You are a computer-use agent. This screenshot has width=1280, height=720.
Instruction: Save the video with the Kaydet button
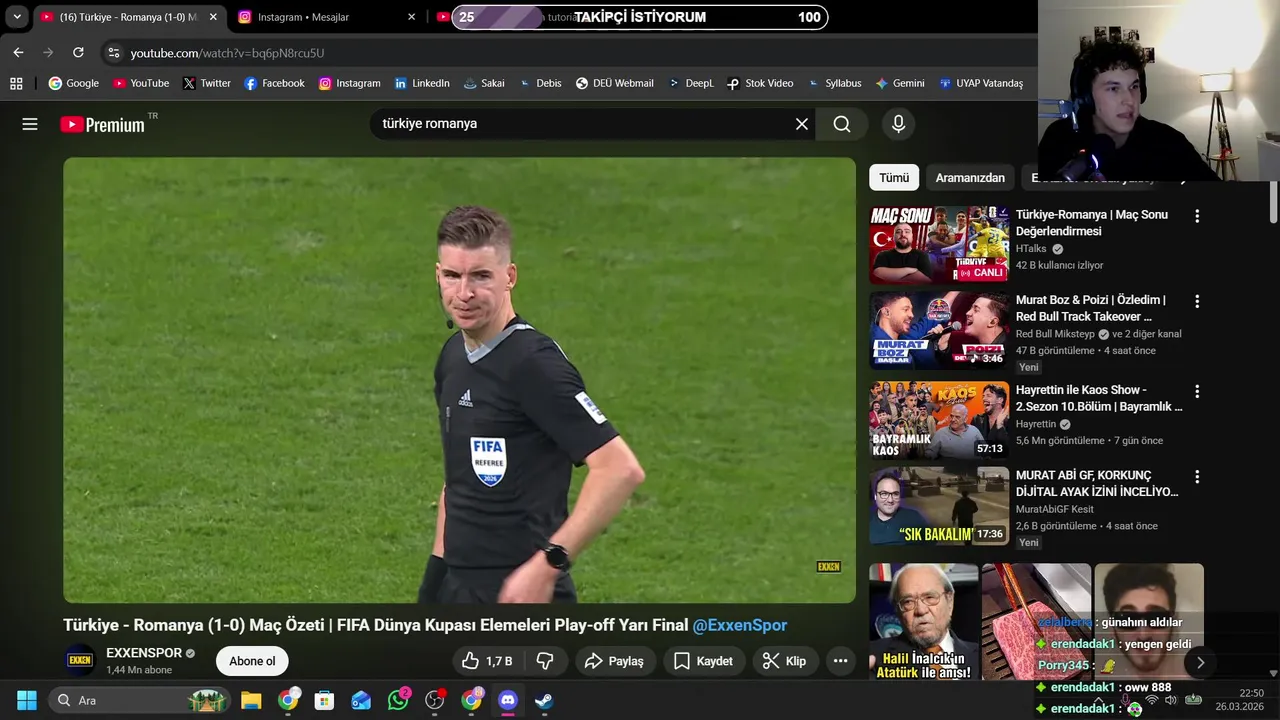coord(703,661)
